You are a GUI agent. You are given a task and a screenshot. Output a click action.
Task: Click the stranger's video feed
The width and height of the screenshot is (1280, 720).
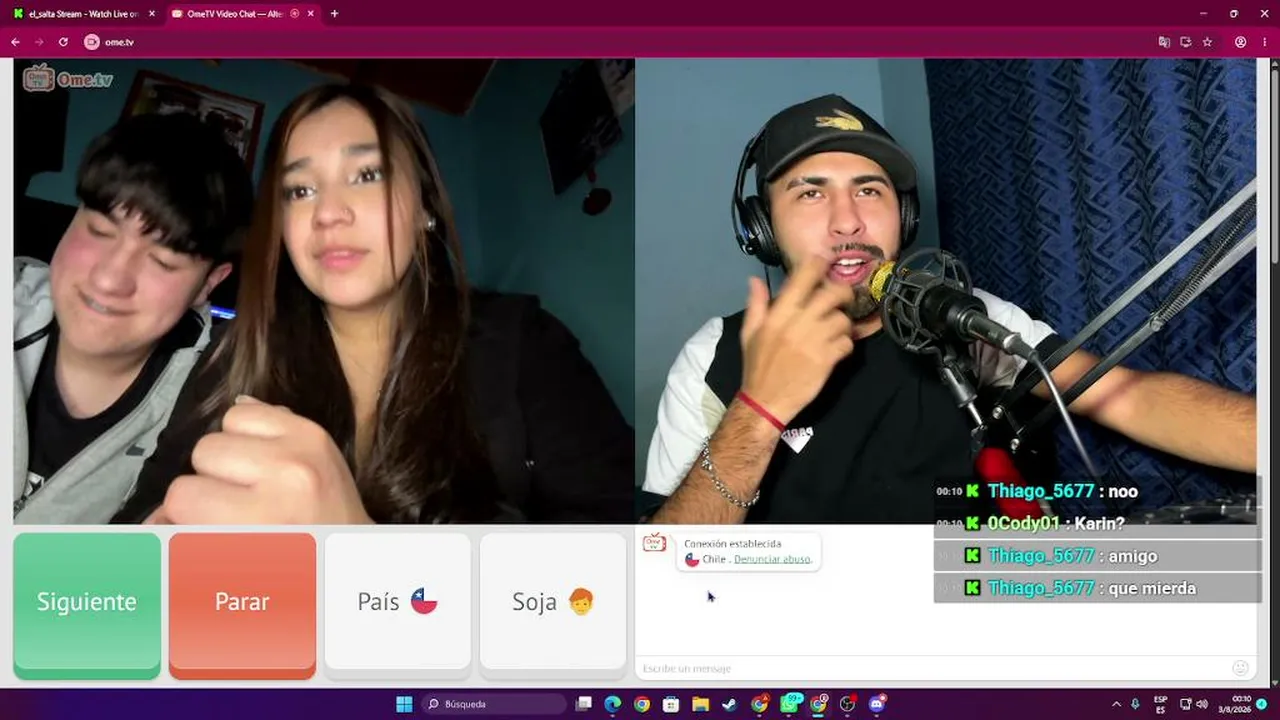[x=324, y=291]
